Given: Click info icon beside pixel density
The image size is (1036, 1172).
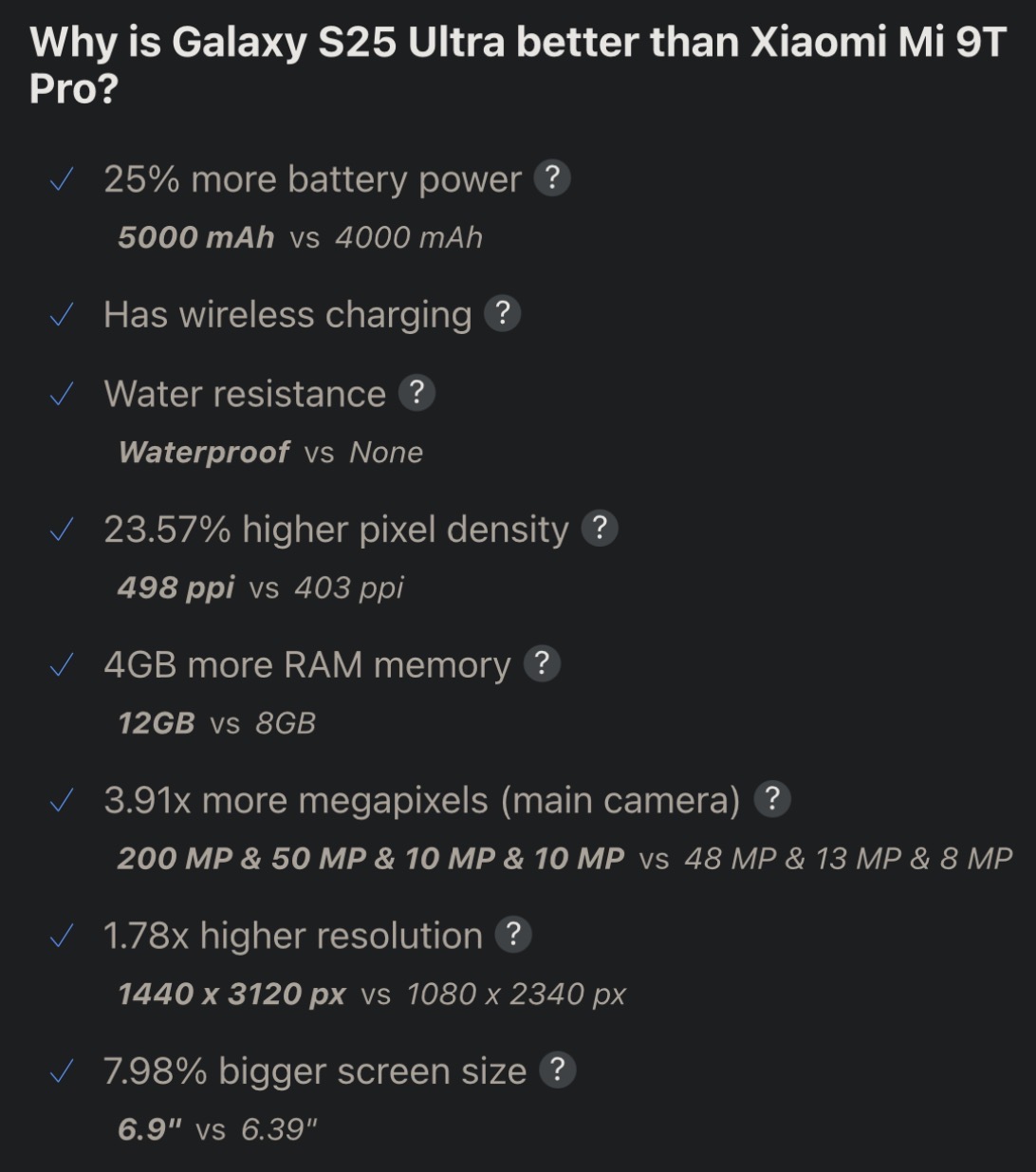Looking at the screenshot, I should 600,529.
